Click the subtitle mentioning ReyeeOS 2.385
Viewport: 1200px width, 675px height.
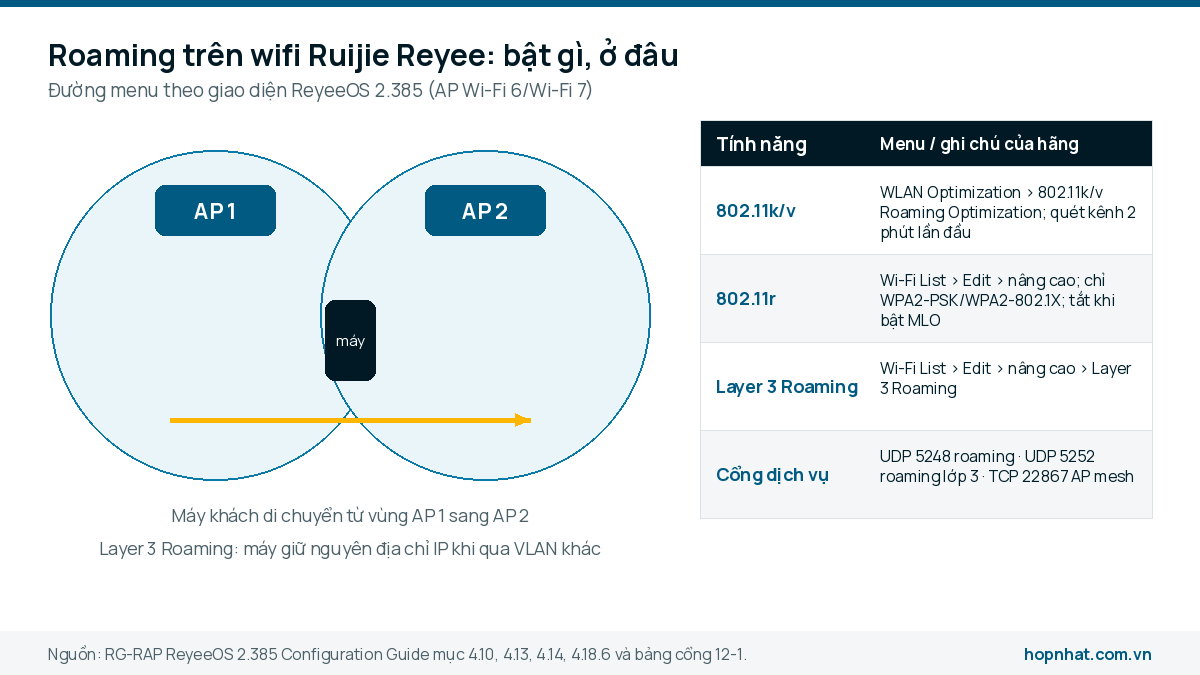[320, 91]
